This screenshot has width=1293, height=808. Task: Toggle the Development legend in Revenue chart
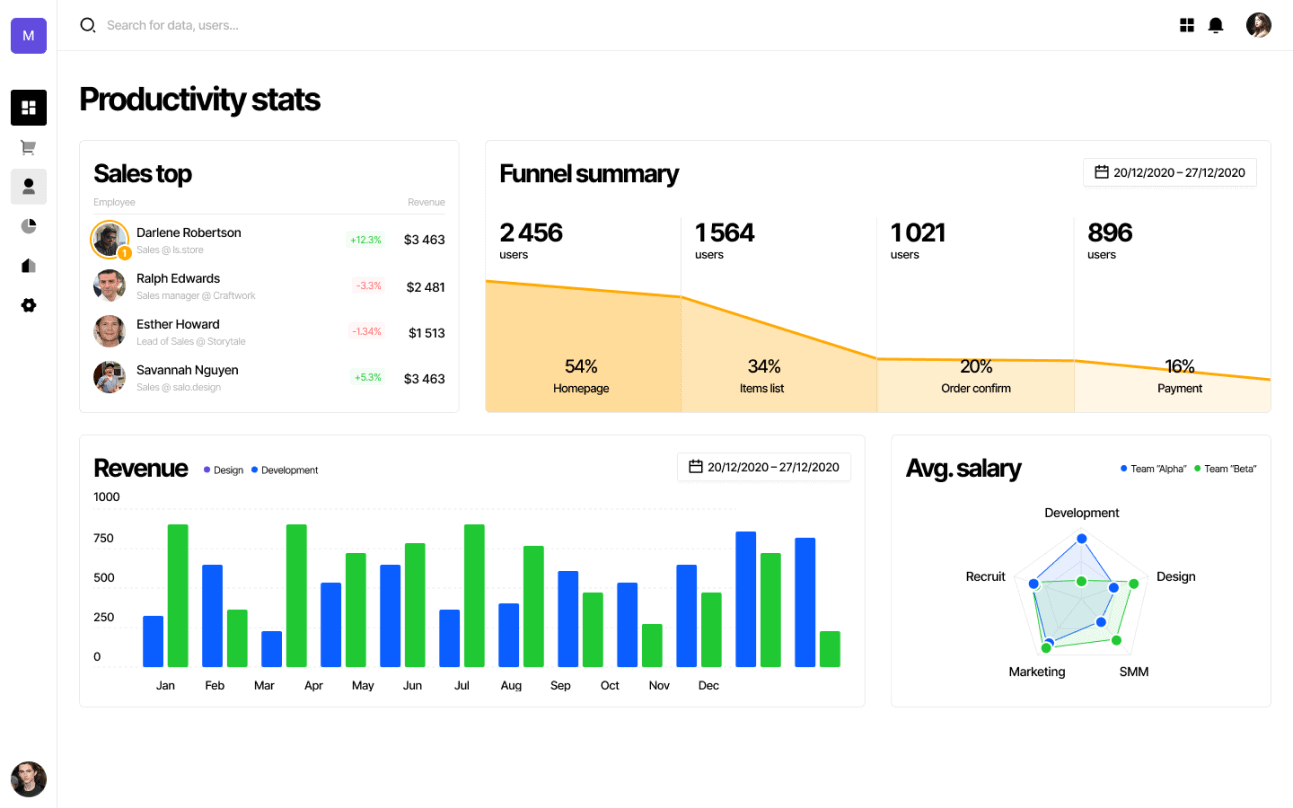pos(284,470)
